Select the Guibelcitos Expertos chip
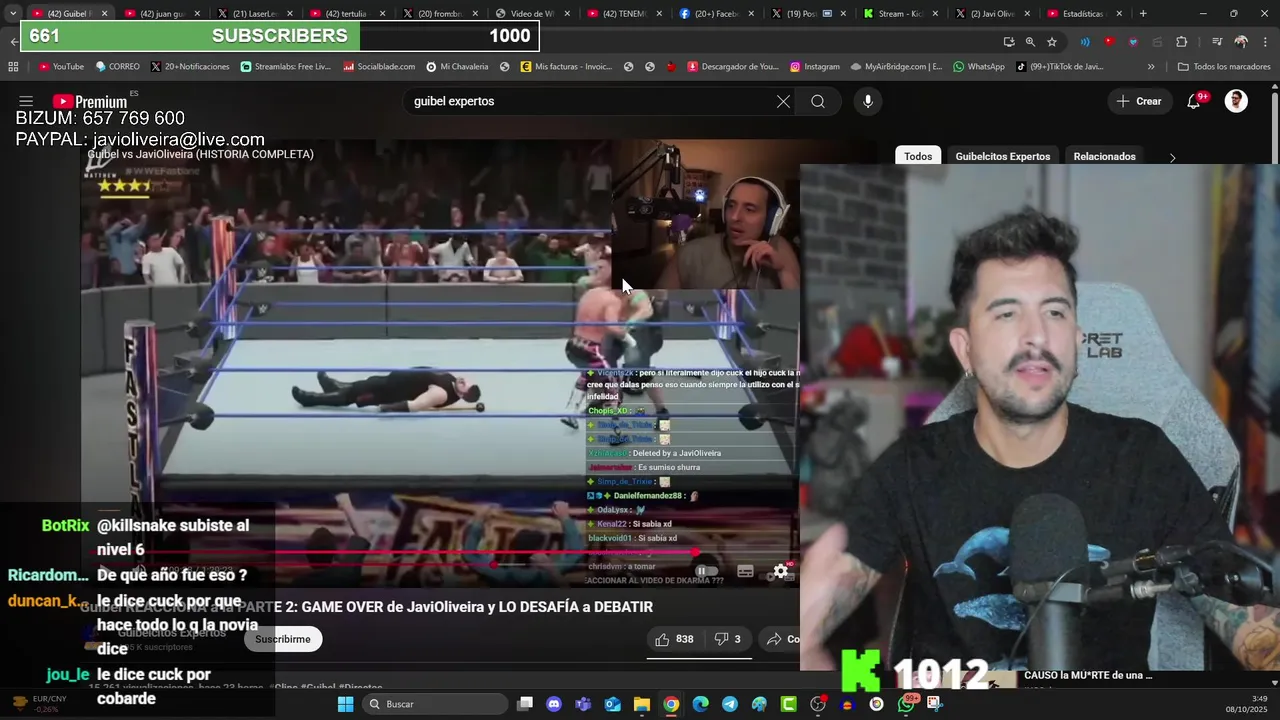 [x=1002, y=156]
